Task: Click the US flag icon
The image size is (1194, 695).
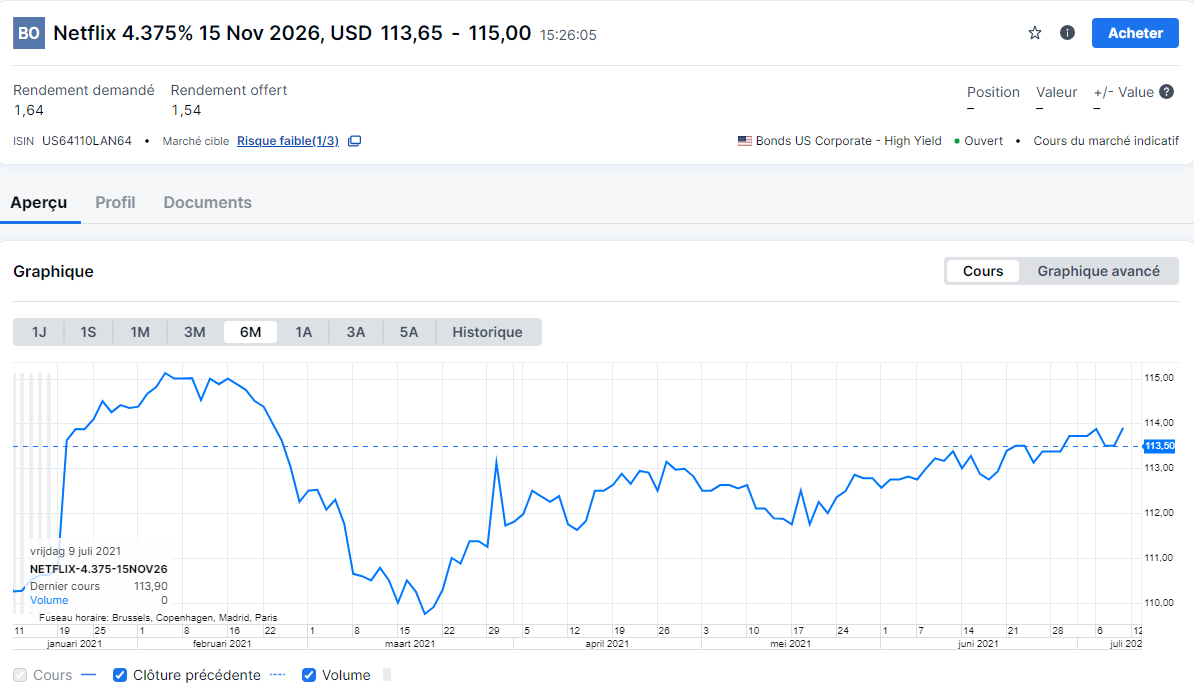Action: click(x=745, y=141)
